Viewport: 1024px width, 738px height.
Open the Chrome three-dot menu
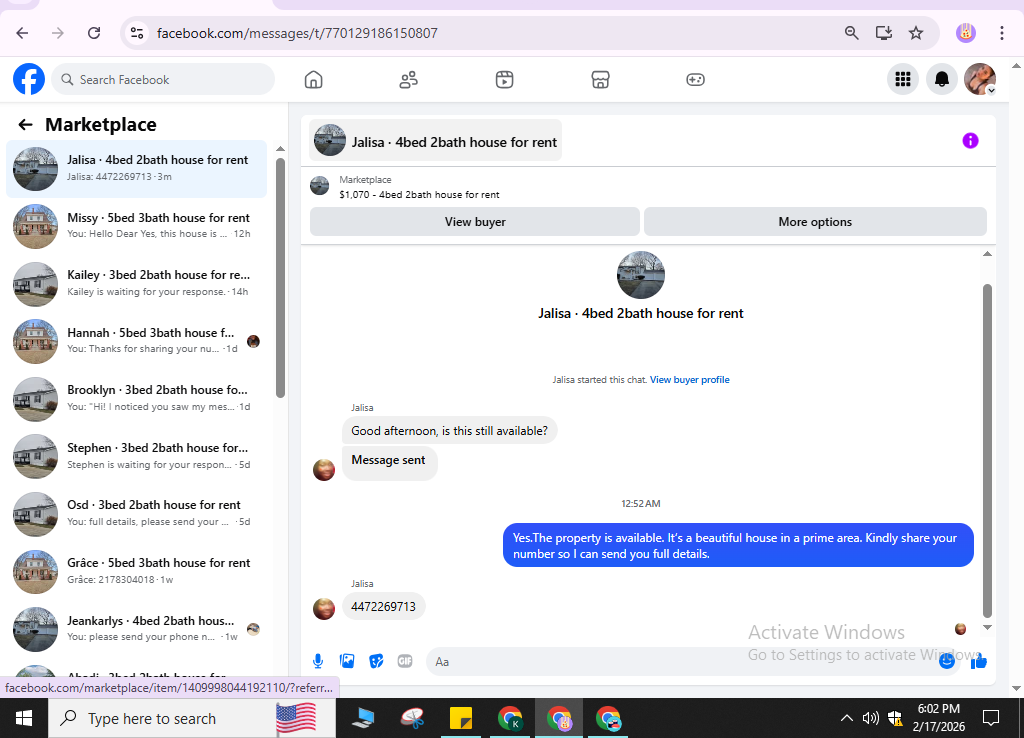tap(1002, 33)
